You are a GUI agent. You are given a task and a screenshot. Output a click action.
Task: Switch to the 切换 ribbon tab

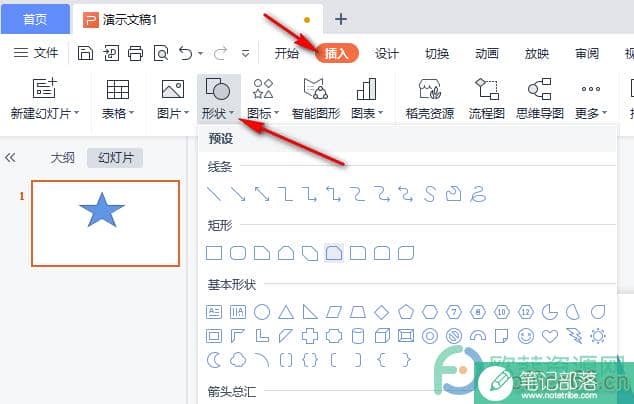tap(437, 53)
